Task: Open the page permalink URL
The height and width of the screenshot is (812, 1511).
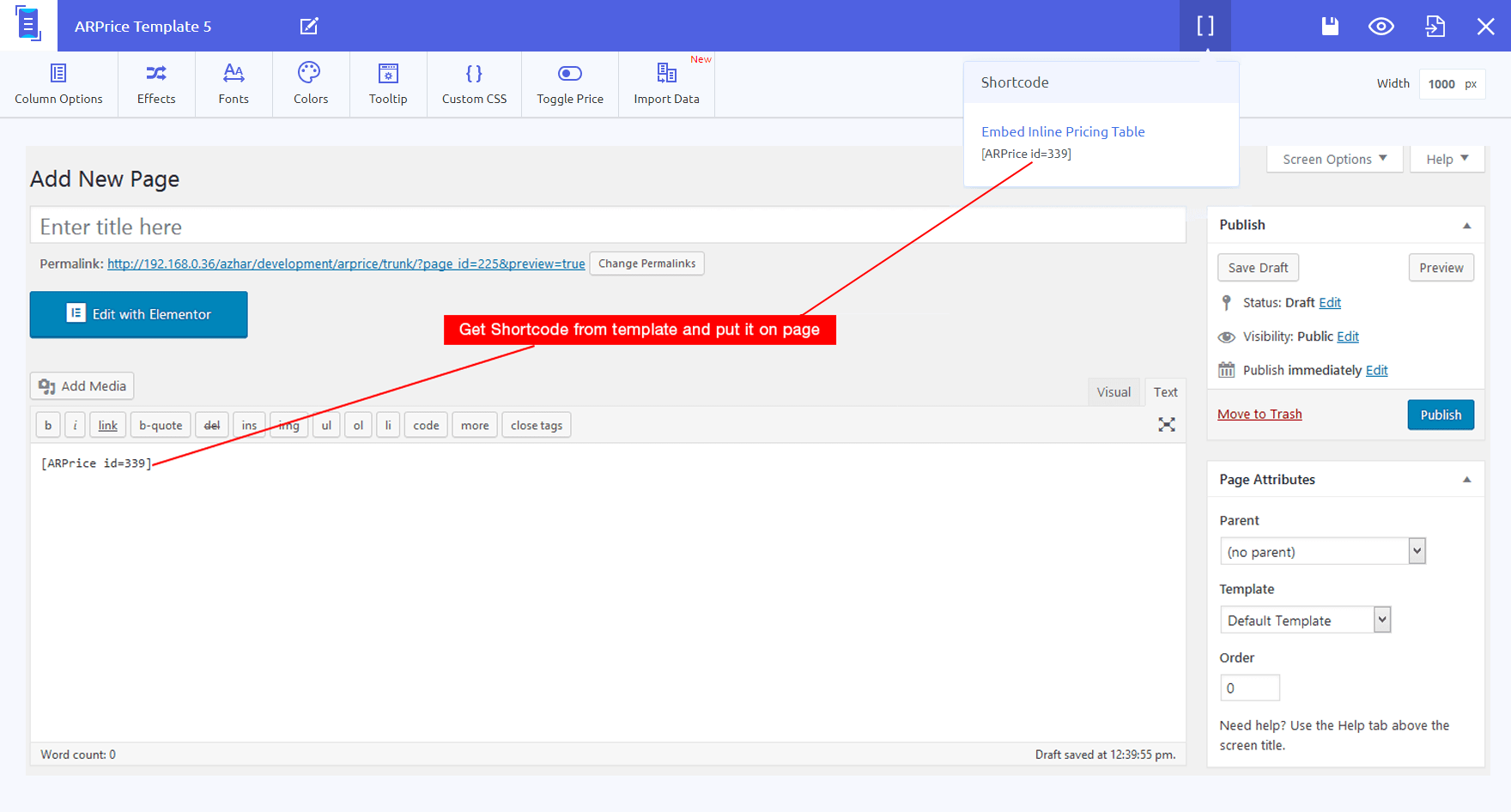Action: pos(346,264)
